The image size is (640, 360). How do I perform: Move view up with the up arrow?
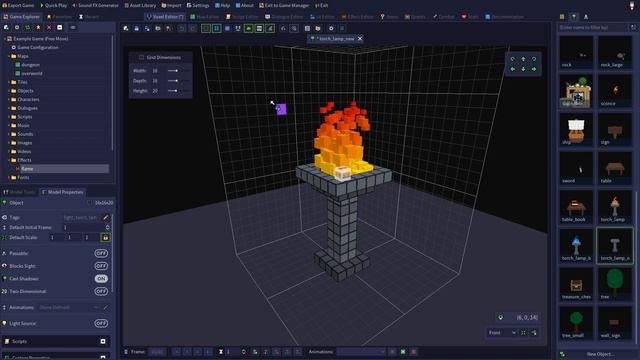523,59
